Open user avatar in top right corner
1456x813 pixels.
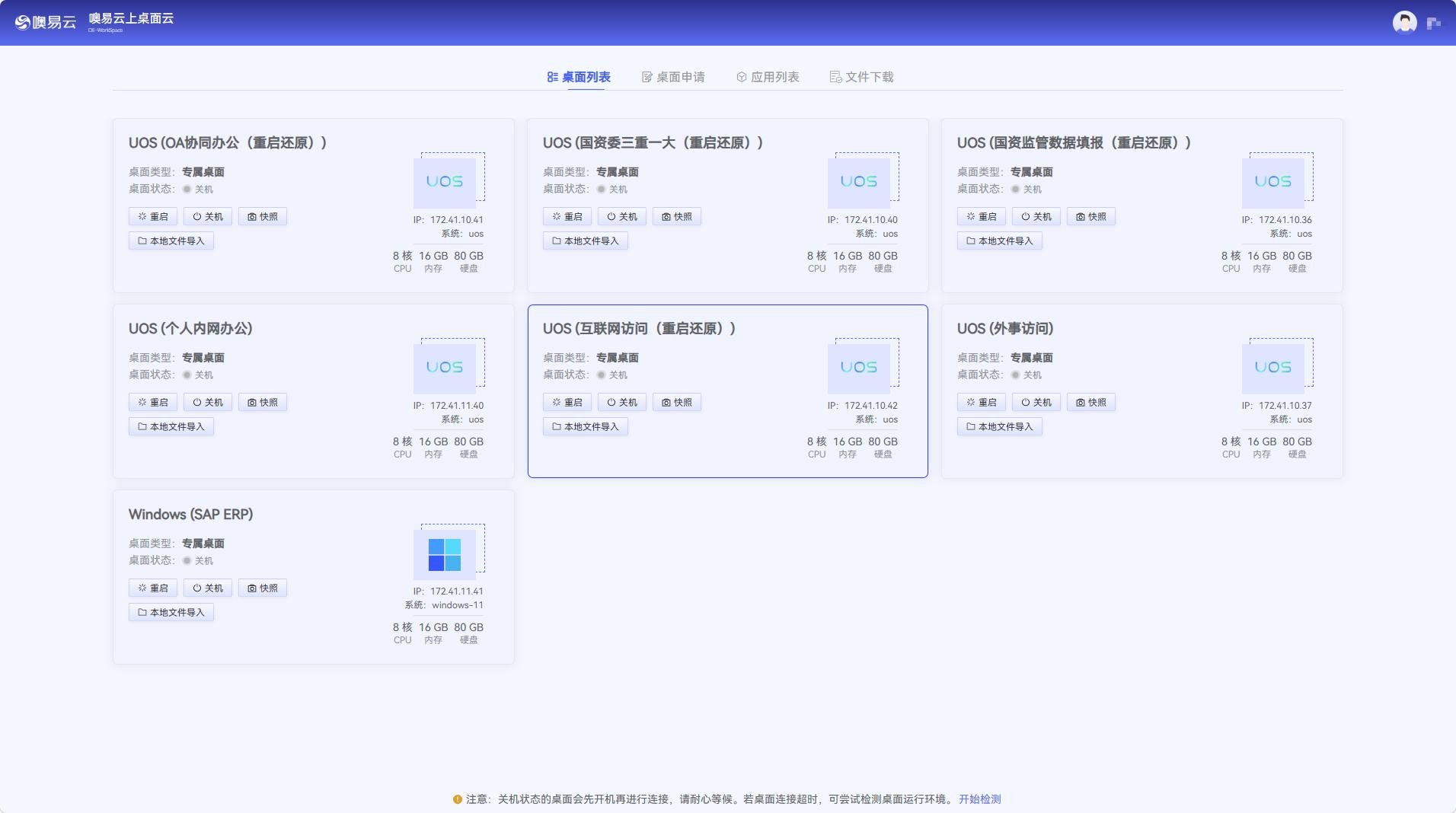pyautogui.click(x=1404, y=23)
